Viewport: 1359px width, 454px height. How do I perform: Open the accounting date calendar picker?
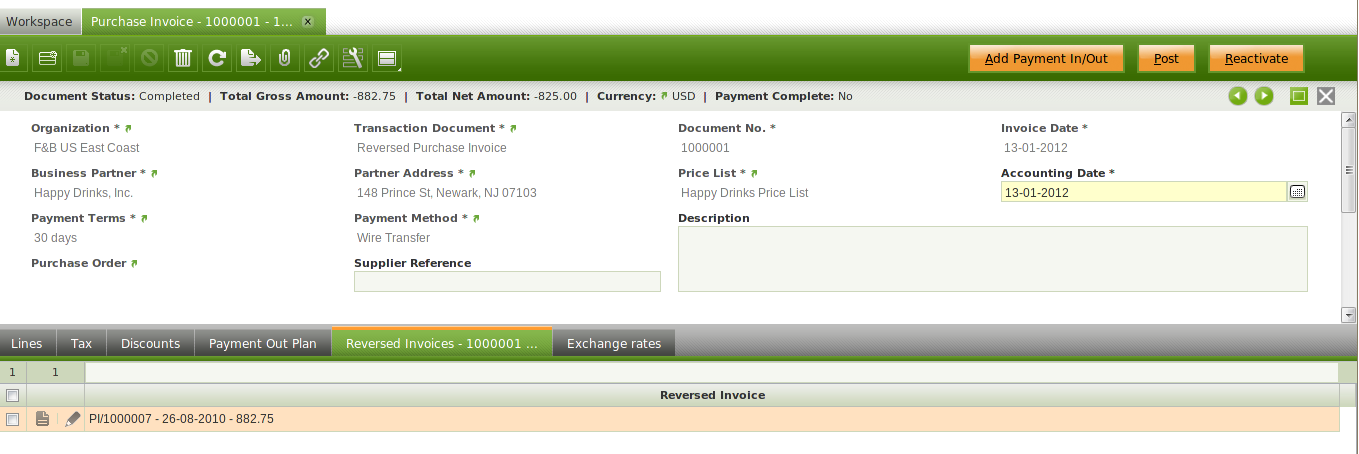click(1297, 192)
